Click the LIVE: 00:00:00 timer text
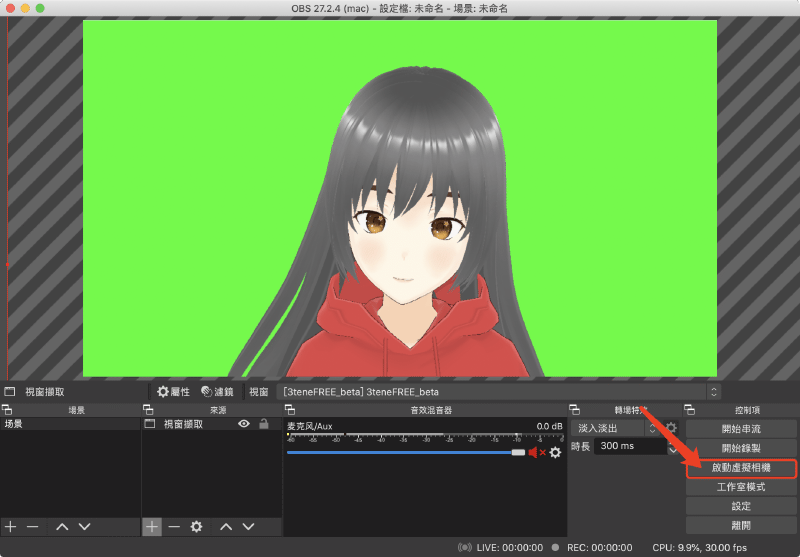The image size is (800, 557). pos(510,548)
